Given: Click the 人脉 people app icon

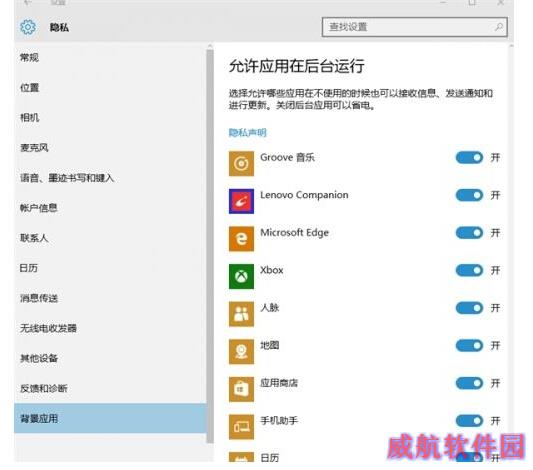Looking at the screenshot, I should (241, 314).
